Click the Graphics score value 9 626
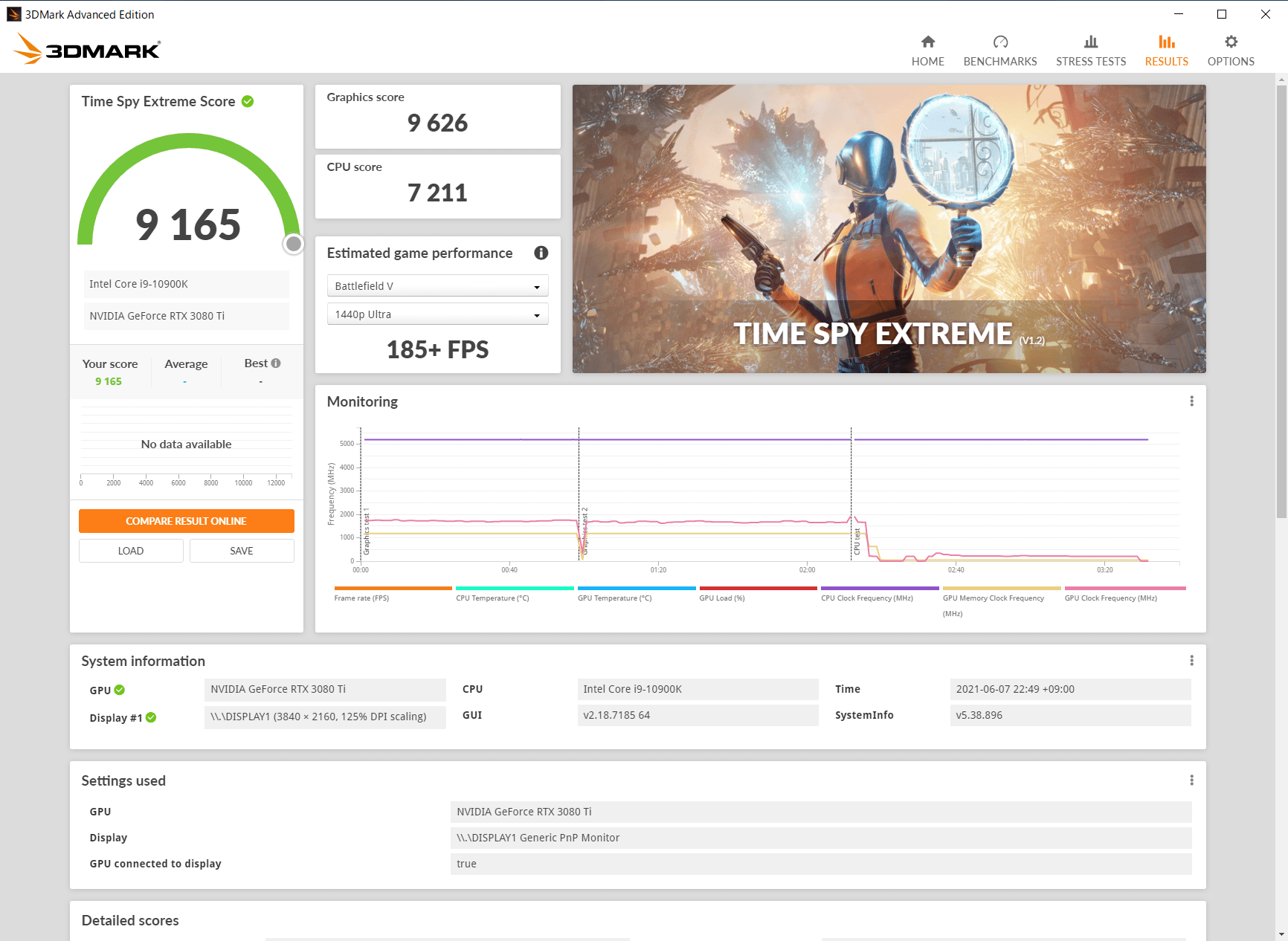The image size is (1288, 941). (x=437, y=123)
